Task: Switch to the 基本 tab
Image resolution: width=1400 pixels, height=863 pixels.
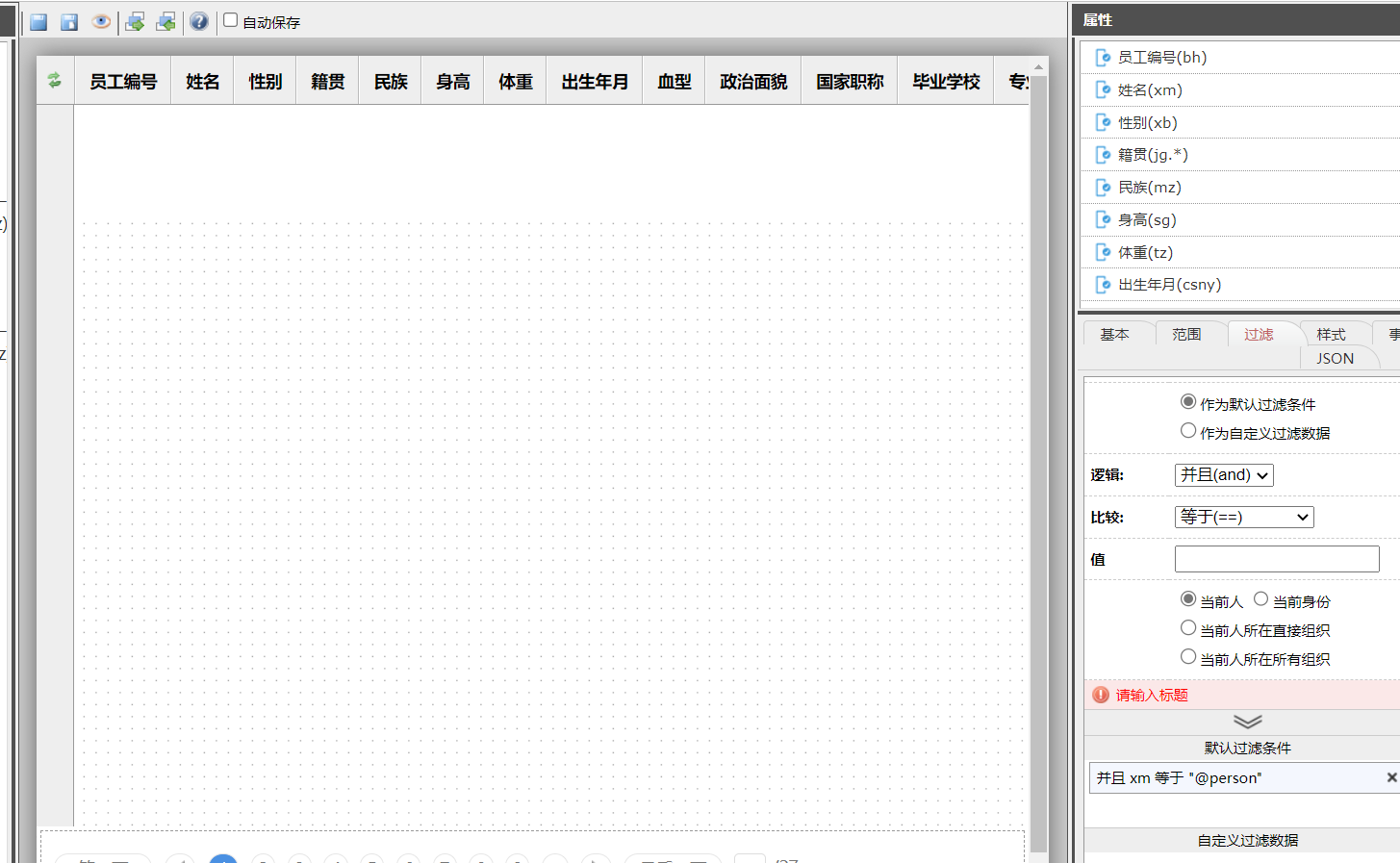Action: (x=1114, y=334)
